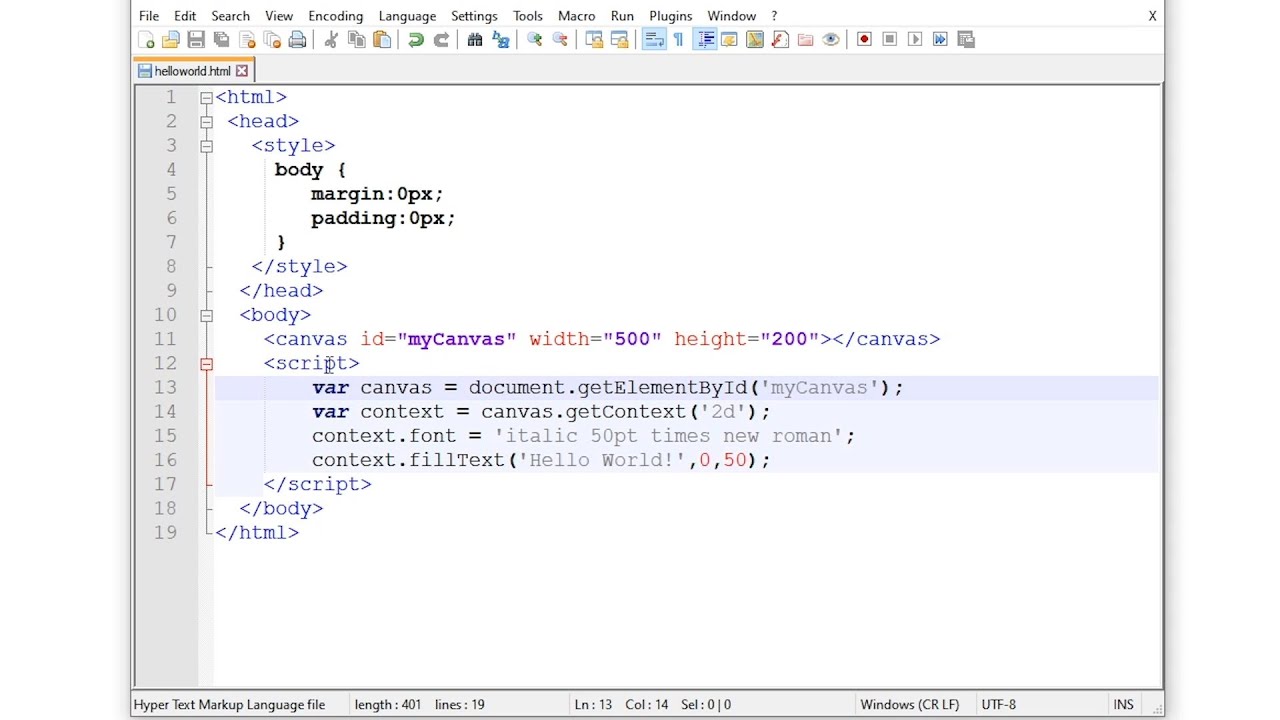Open the File menu

tap(149, 16)
